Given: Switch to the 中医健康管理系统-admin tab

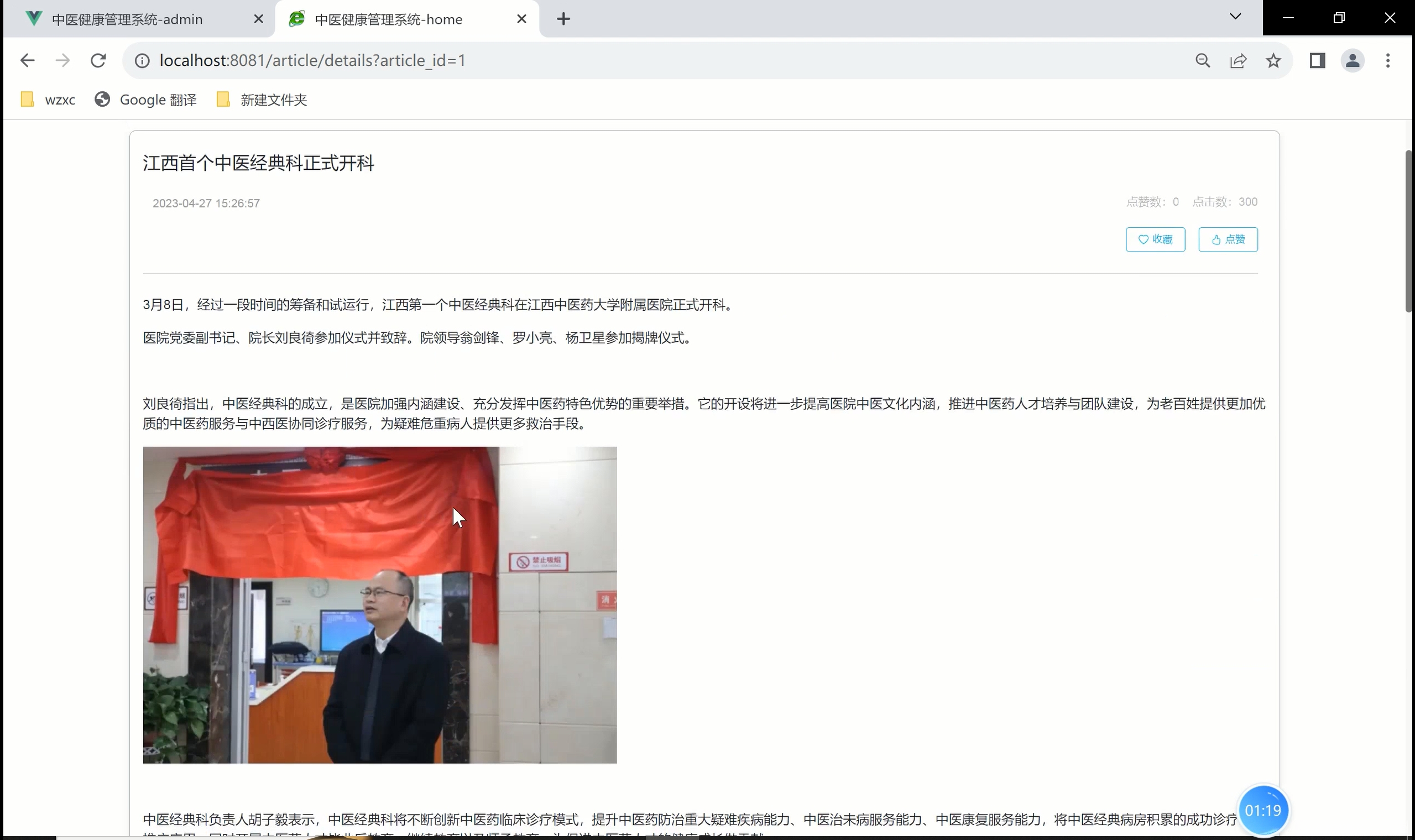Looking at the screenshot, I should (127, 19).
